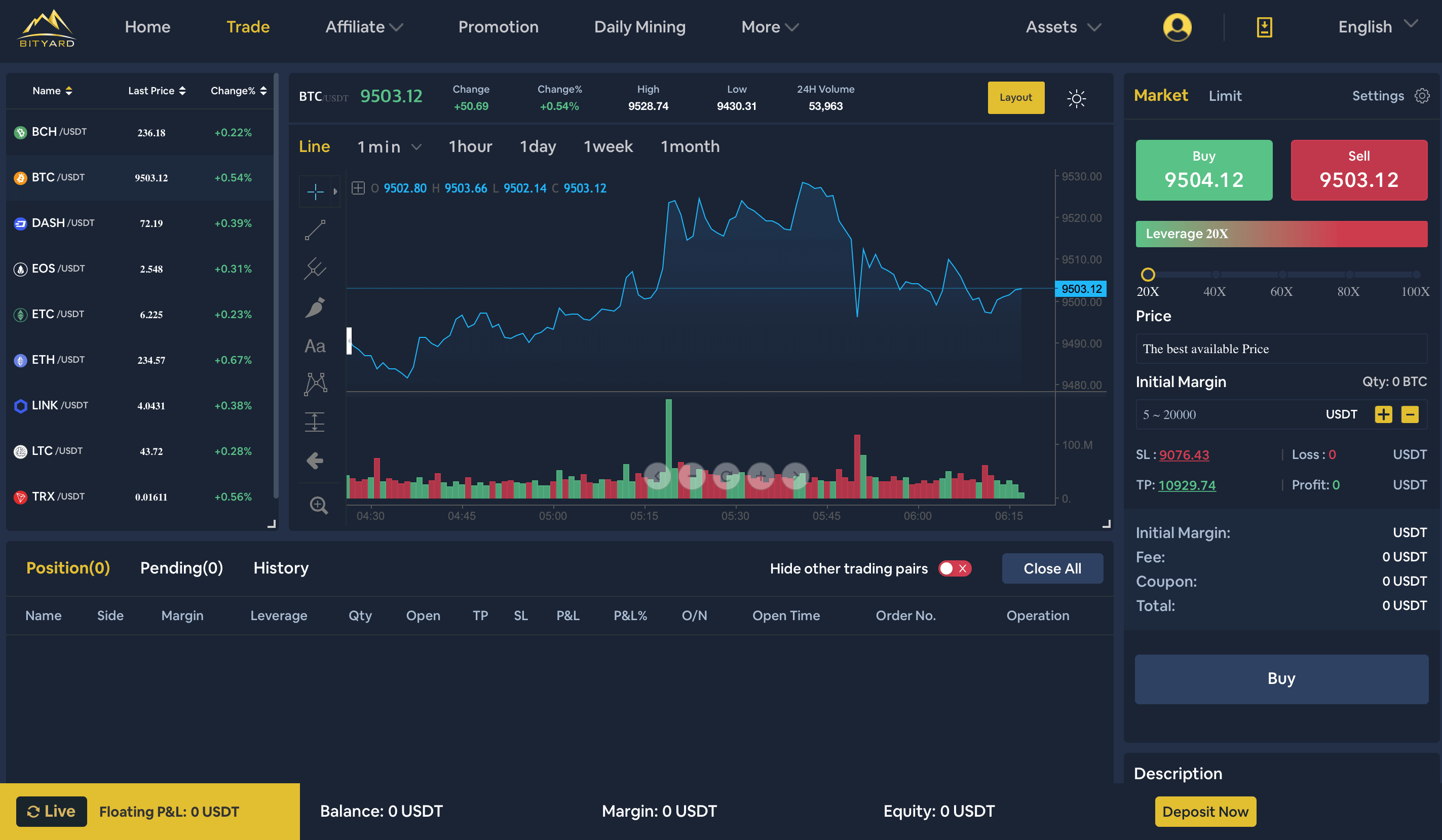Edit the SL value 9076.43 link

click(1184, 454)
